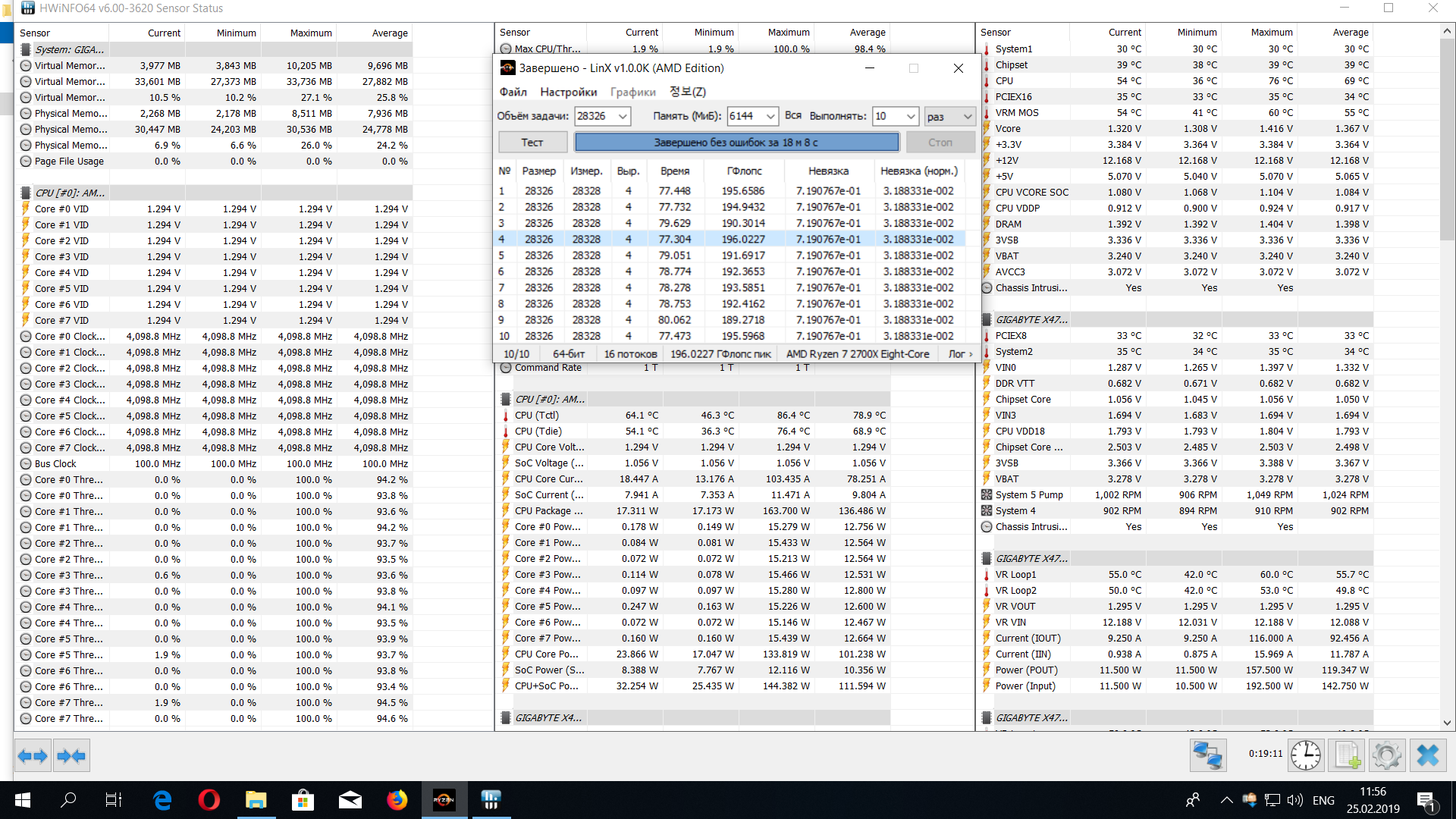
Task: Expand the task size 28326 dropdown
Action: 623,116
